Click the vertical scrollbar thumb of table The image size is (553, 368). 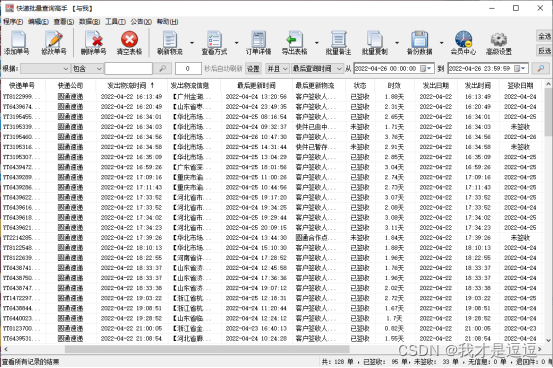click(x=548, y=112)
